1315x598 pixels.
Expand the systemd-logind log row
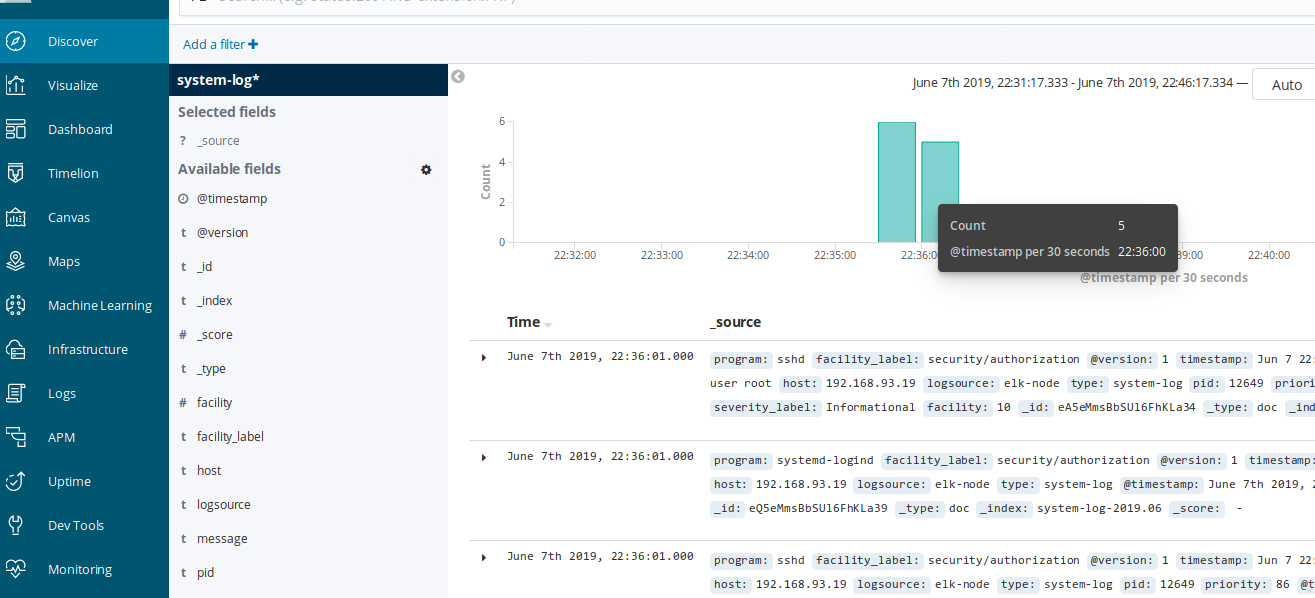click(484, 457)
